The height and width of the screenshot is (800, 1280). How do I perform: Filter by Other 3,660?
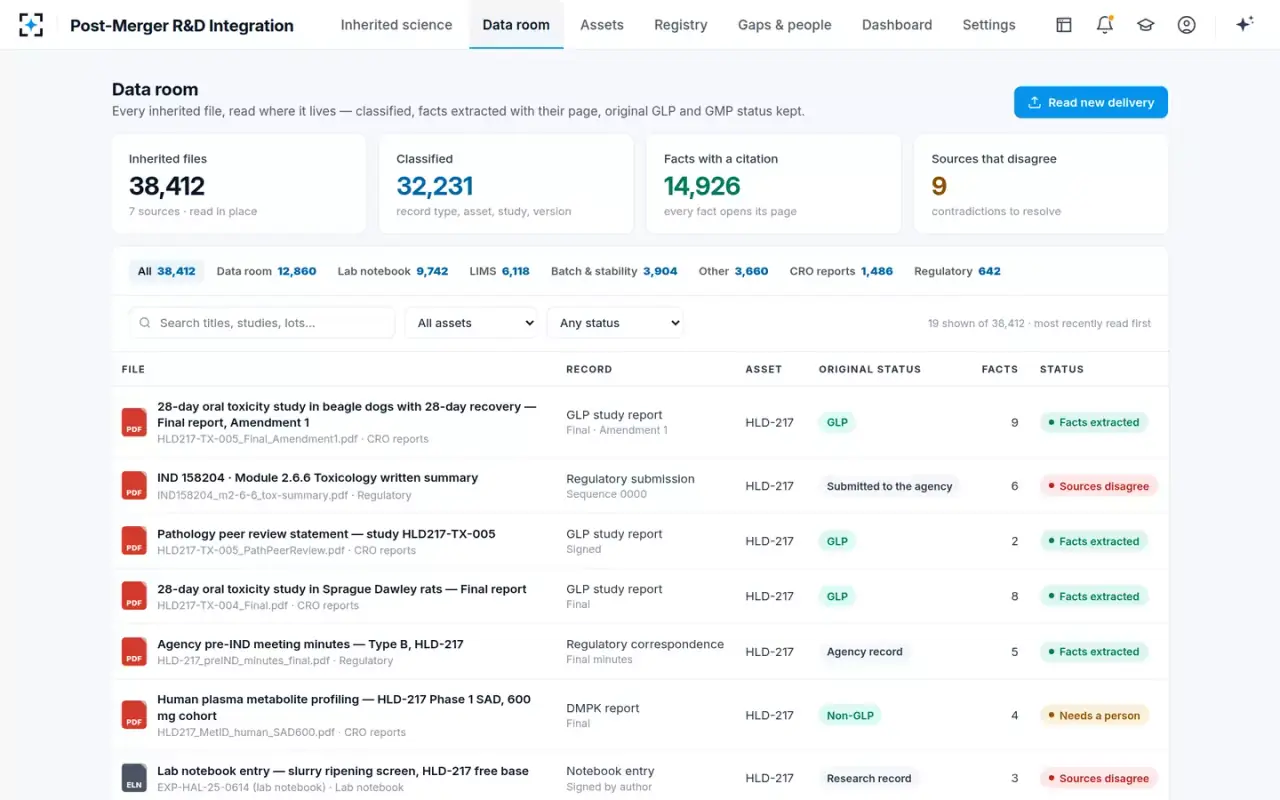(x=734, y=271)
